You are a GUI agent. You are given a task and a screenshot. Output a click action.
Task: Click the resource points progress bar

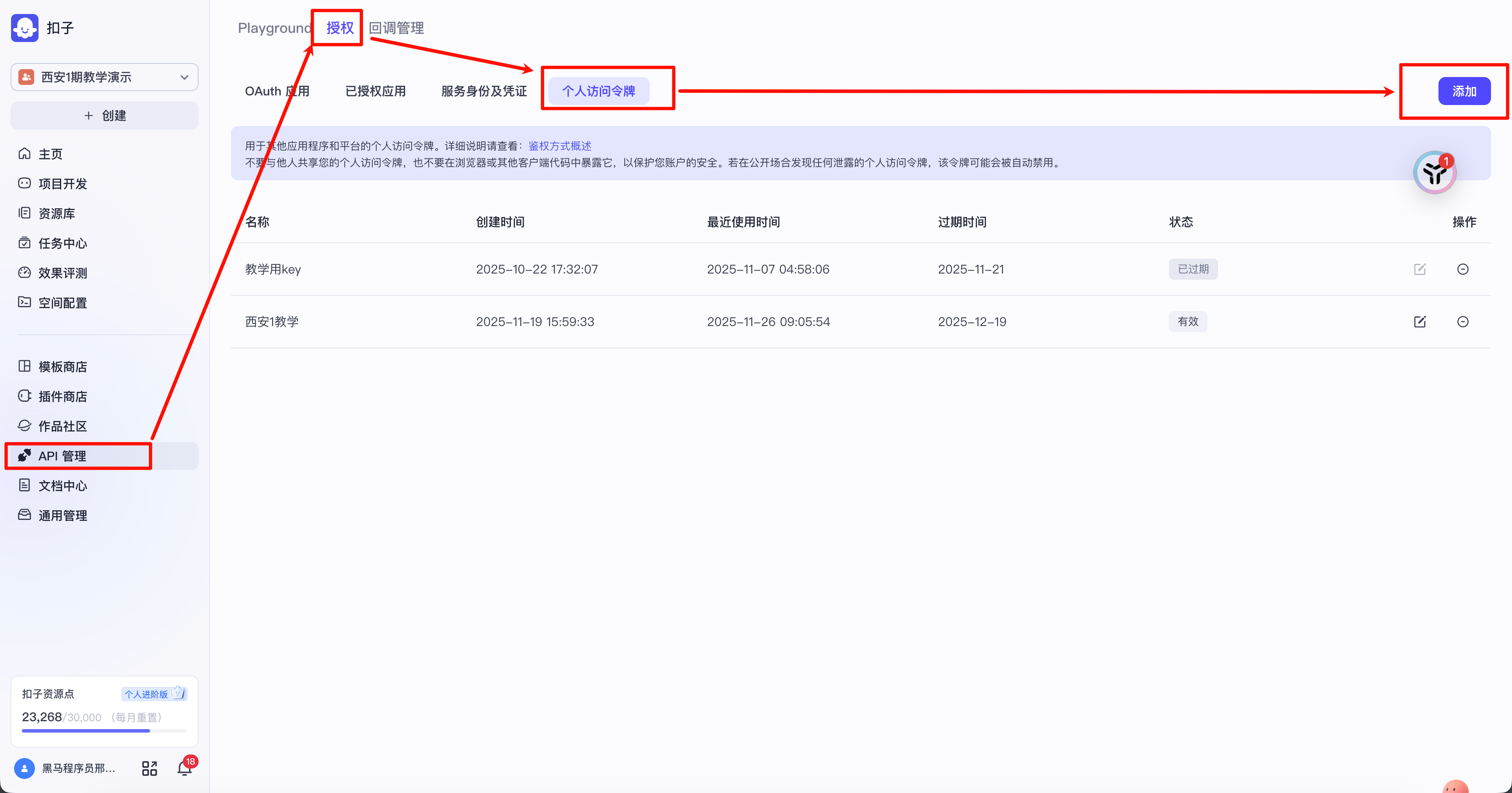105,731
